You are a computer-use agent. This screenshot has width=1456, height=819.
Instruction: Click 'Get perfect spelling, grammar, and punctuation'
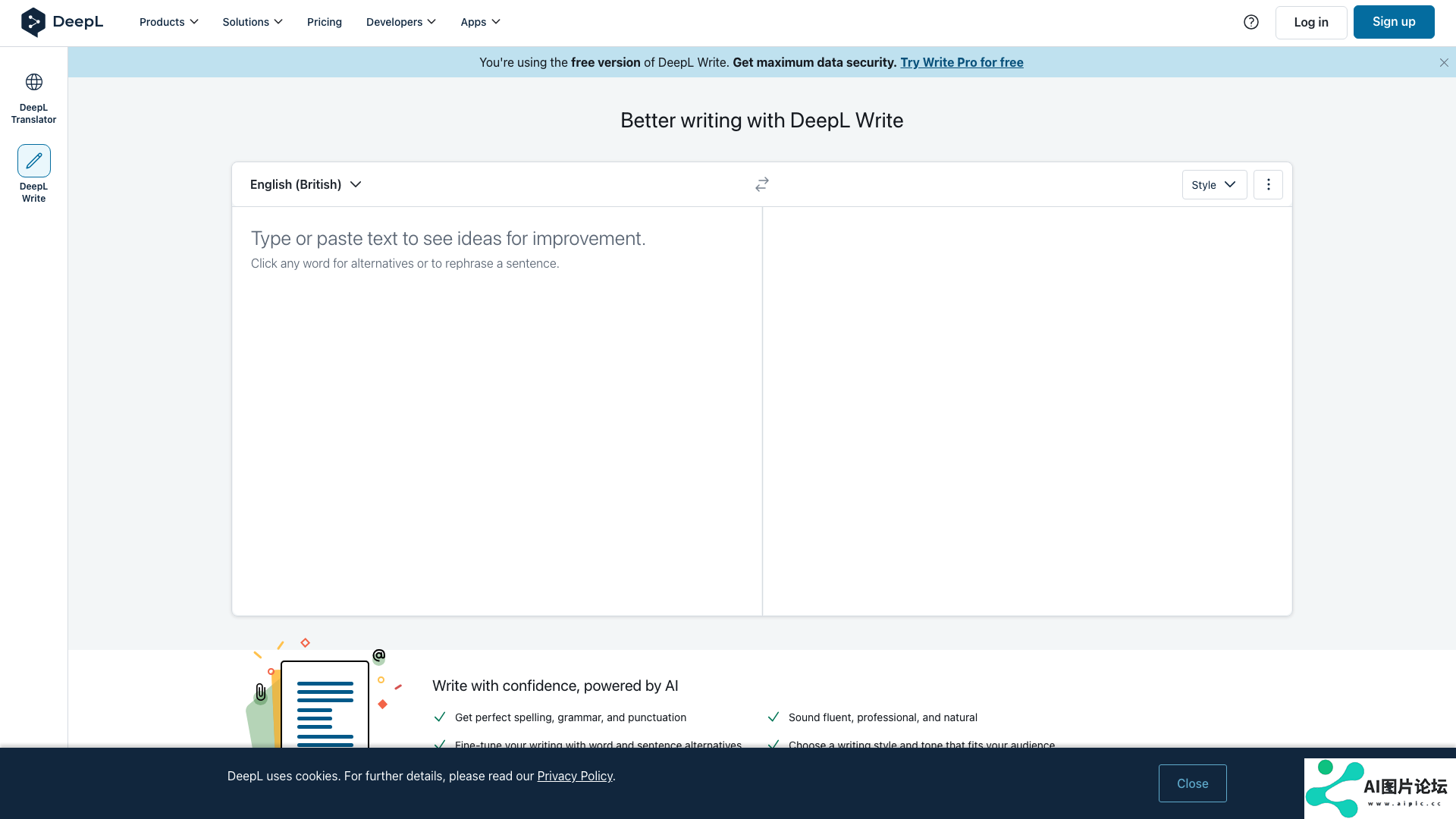570,717
